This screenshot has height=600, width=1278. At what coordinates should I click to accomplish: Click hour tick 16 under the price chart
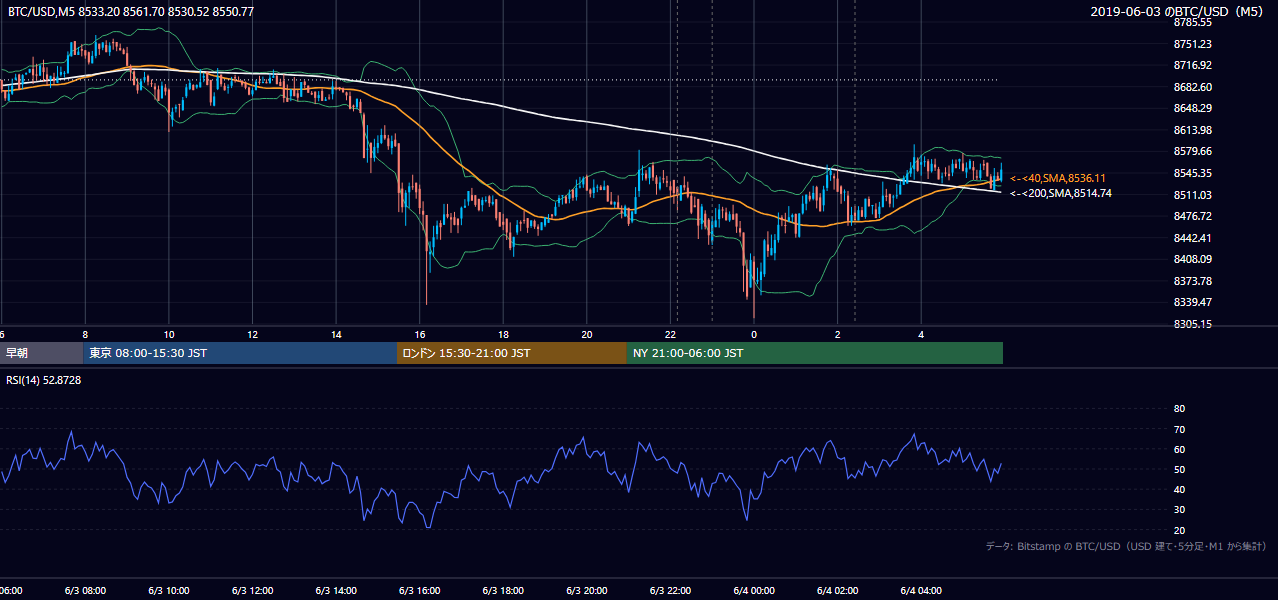(x=420, y=334)
